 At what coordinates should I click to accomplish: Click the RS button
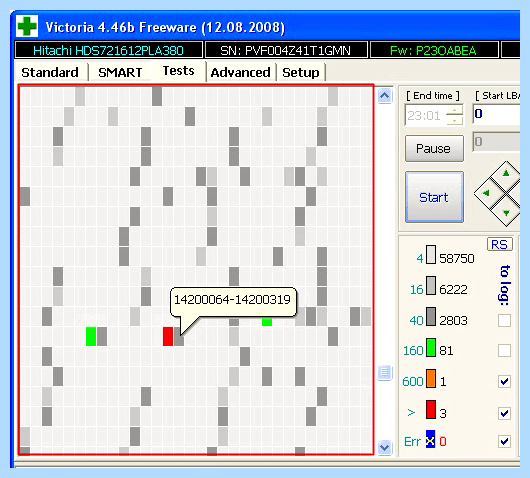click(x=500, y=244)
